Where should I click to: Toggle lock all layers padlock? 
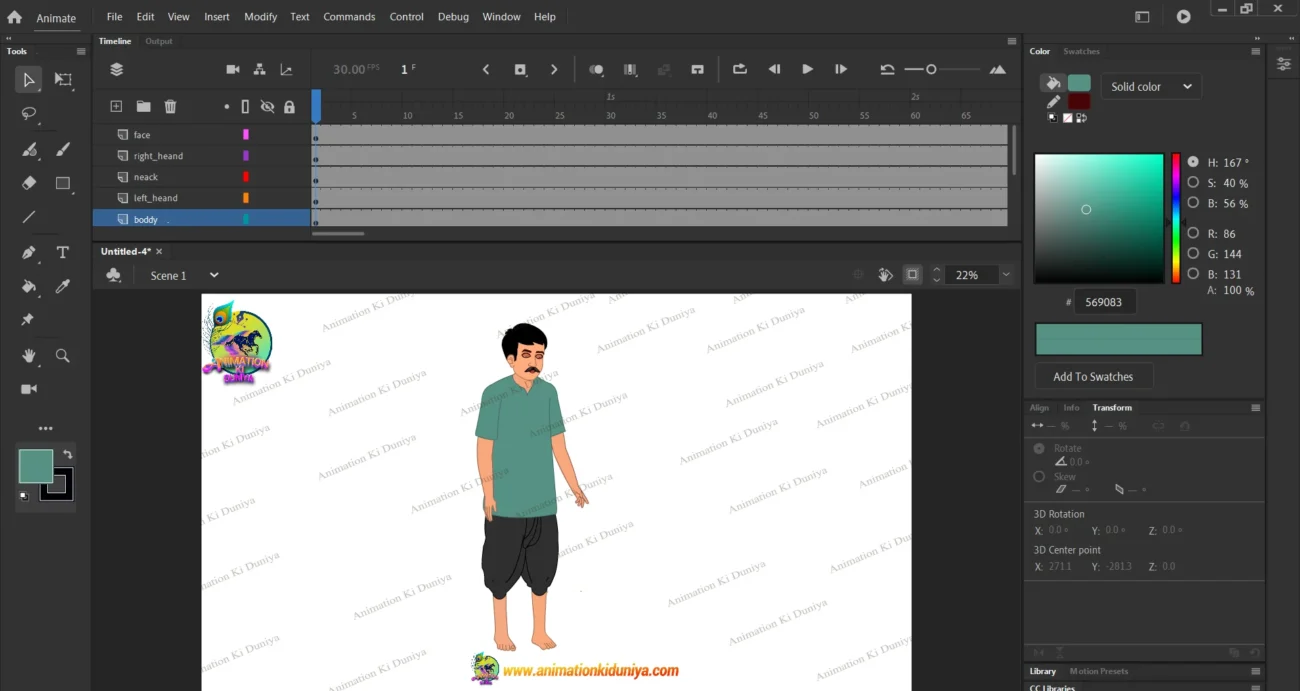[289, 106]
